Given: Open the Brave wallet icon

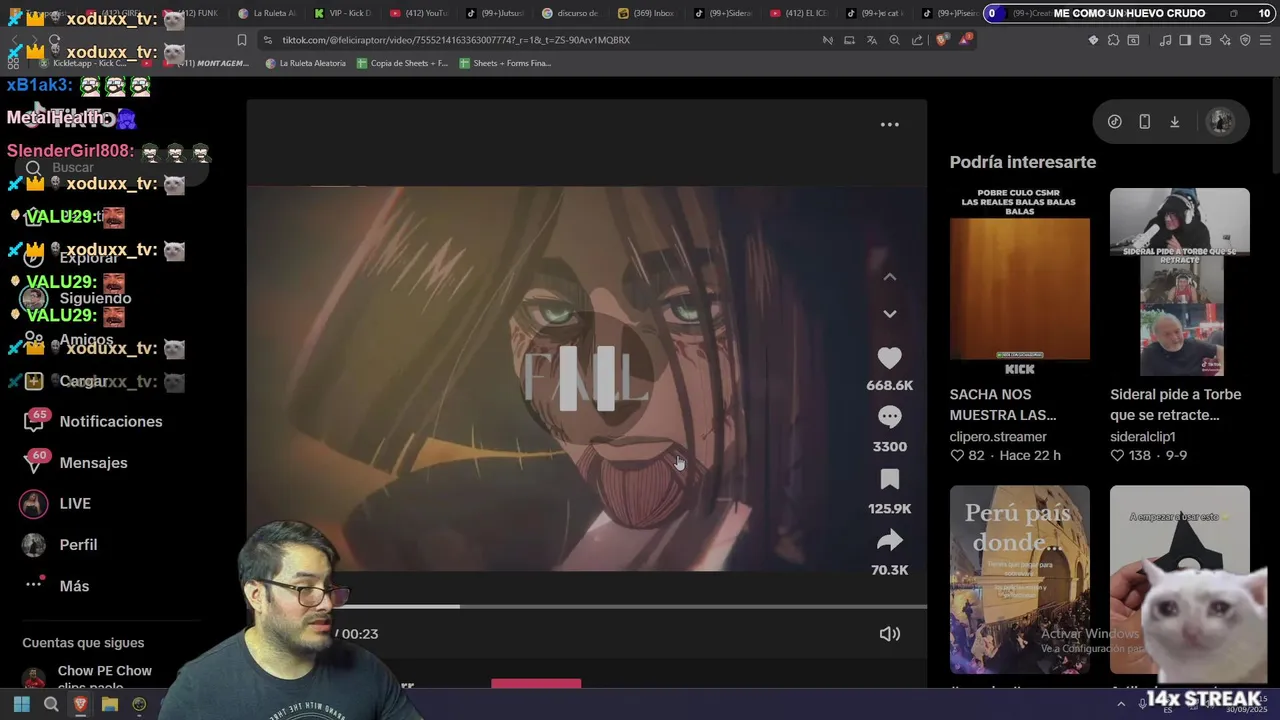Looking at the screenshot, I should pos(1205,40).
